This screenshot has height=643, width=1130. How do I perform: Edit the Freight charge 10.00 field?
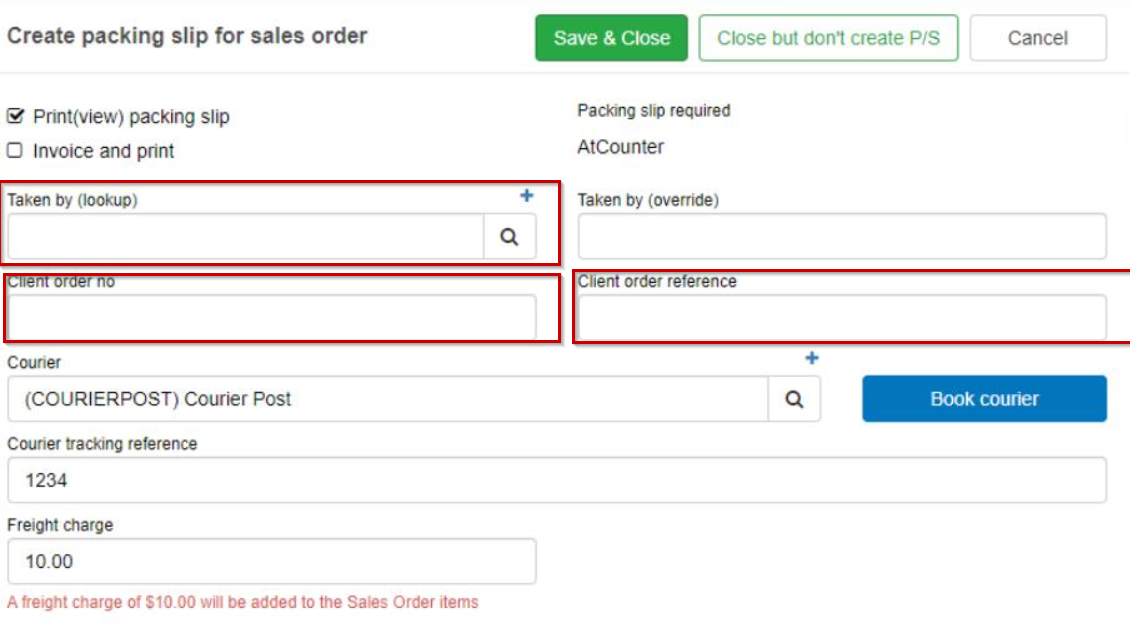(272, 561)
